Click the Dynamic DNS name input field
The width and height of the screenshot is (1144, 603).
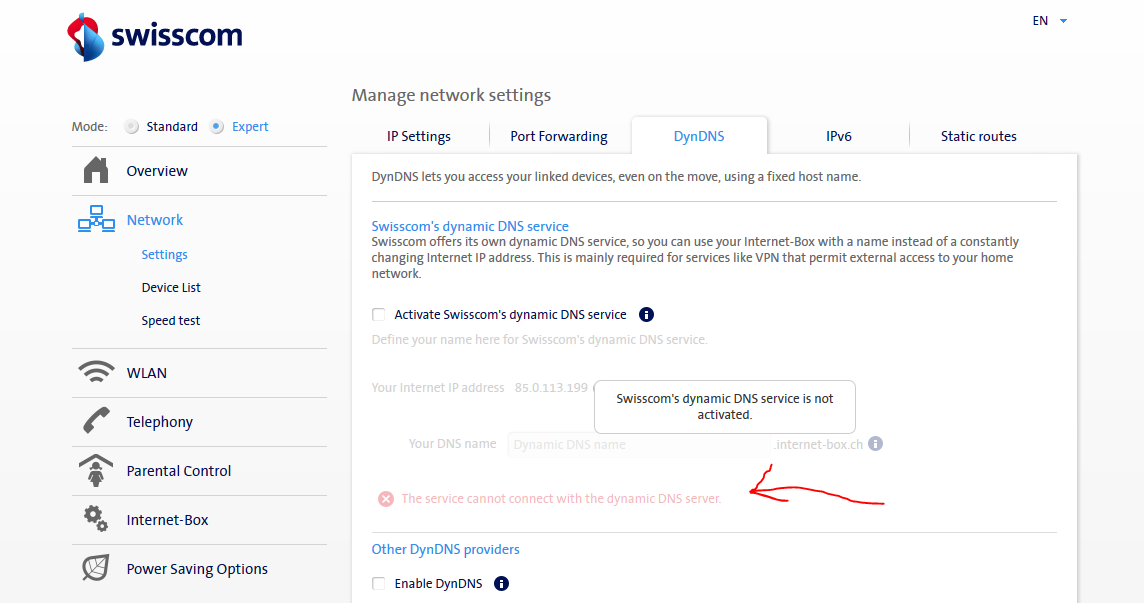tap(639, 445)
